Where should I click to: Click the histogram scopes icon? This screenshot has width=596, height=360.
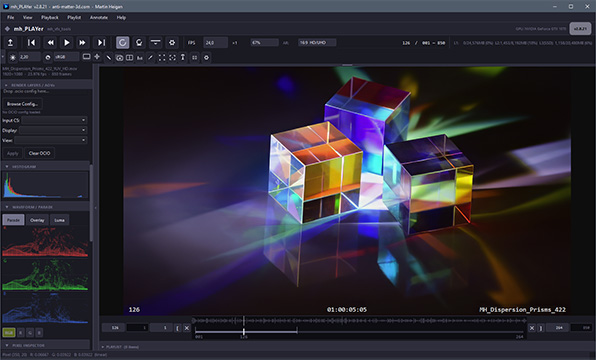[140, 57]
